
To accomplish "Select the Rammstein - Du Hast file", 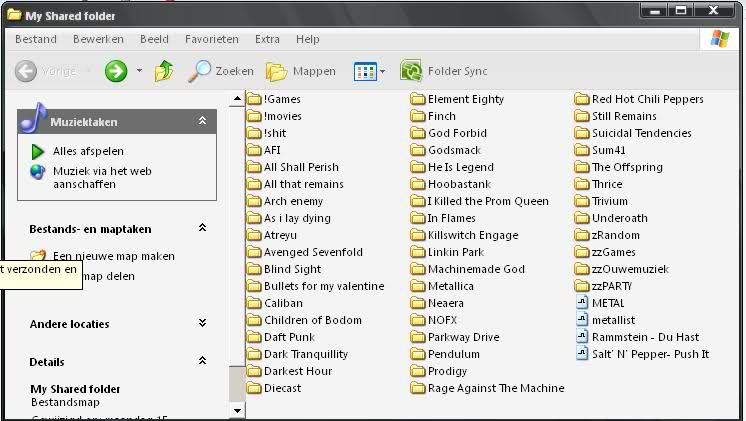I will tap(583, 337).
